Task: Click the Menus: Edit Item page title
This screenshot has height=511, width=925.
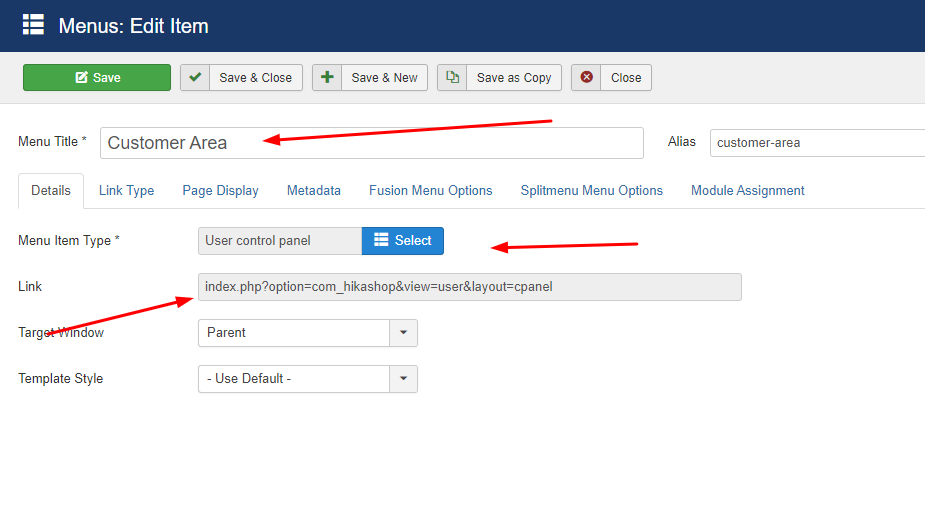Action: tap(133, 26)
